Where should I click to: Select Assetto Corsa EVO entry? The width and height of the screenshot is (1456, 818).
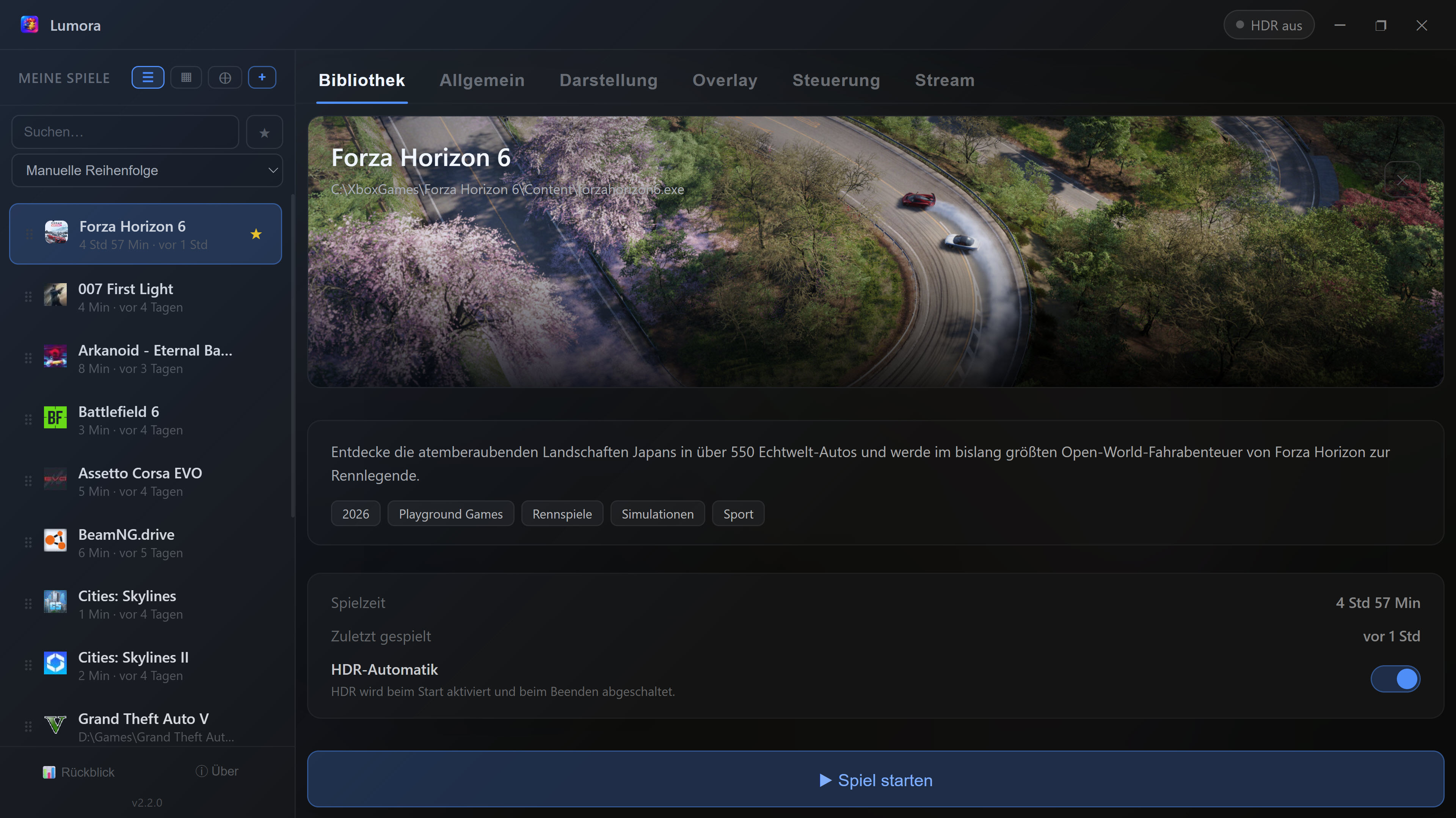[x=146, y=481]
